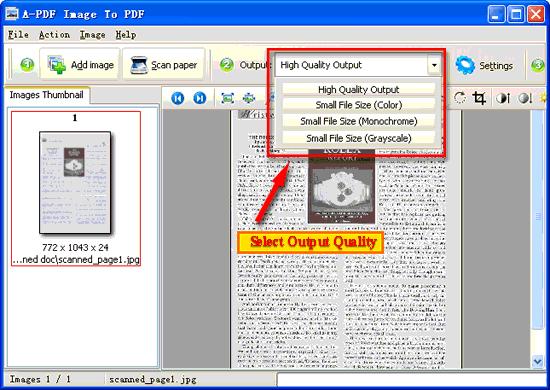Expand the Output quality dropdown arrow

pos(434,65)
